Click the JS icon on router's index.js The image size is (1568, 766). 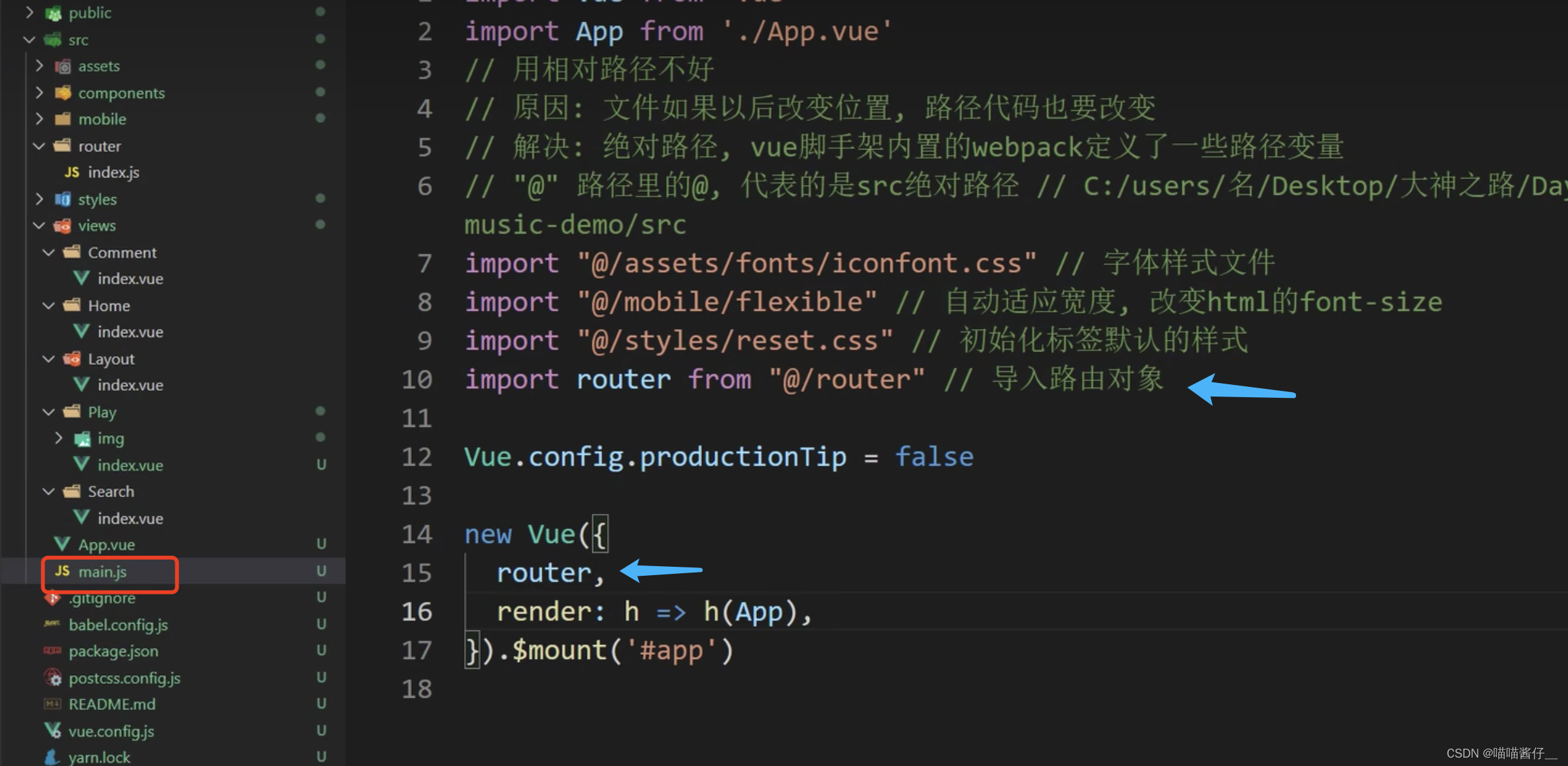[x=72, y=172]
